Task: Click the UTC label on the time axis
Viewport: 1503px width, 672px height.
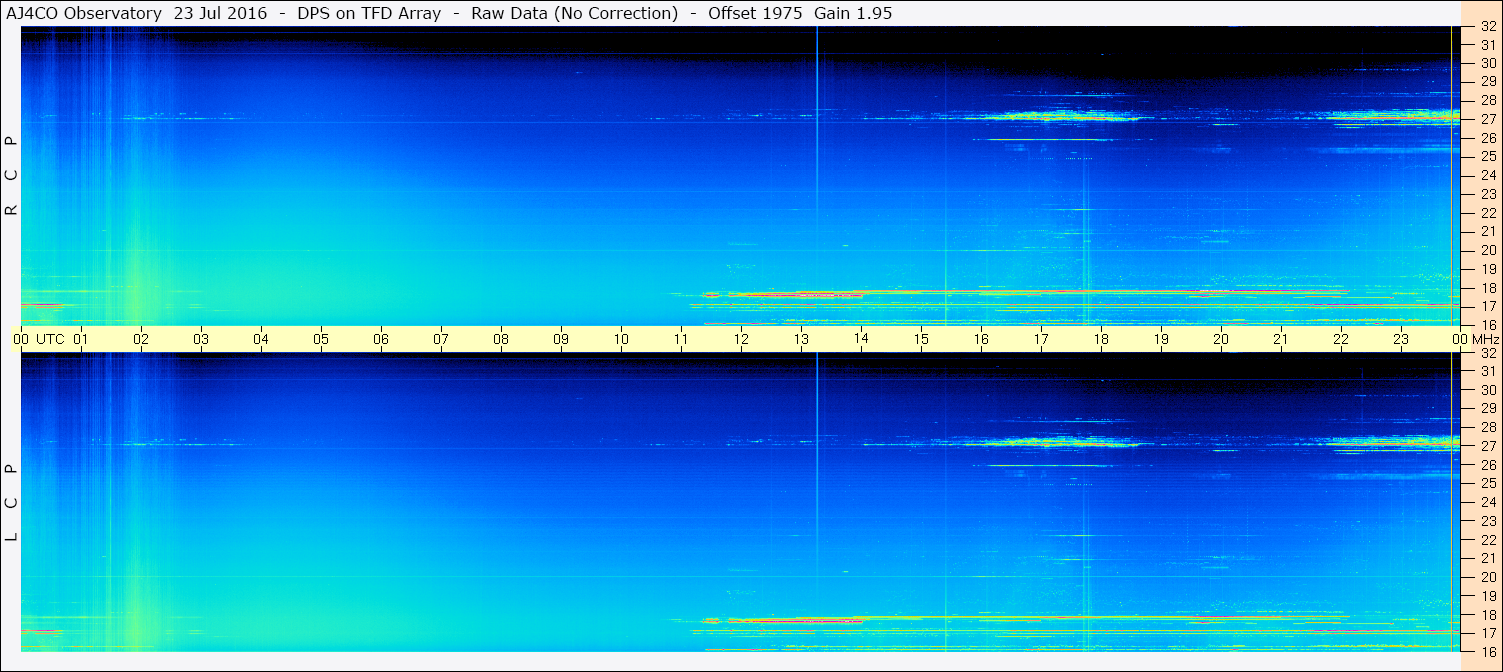Action: coord(50,339)
